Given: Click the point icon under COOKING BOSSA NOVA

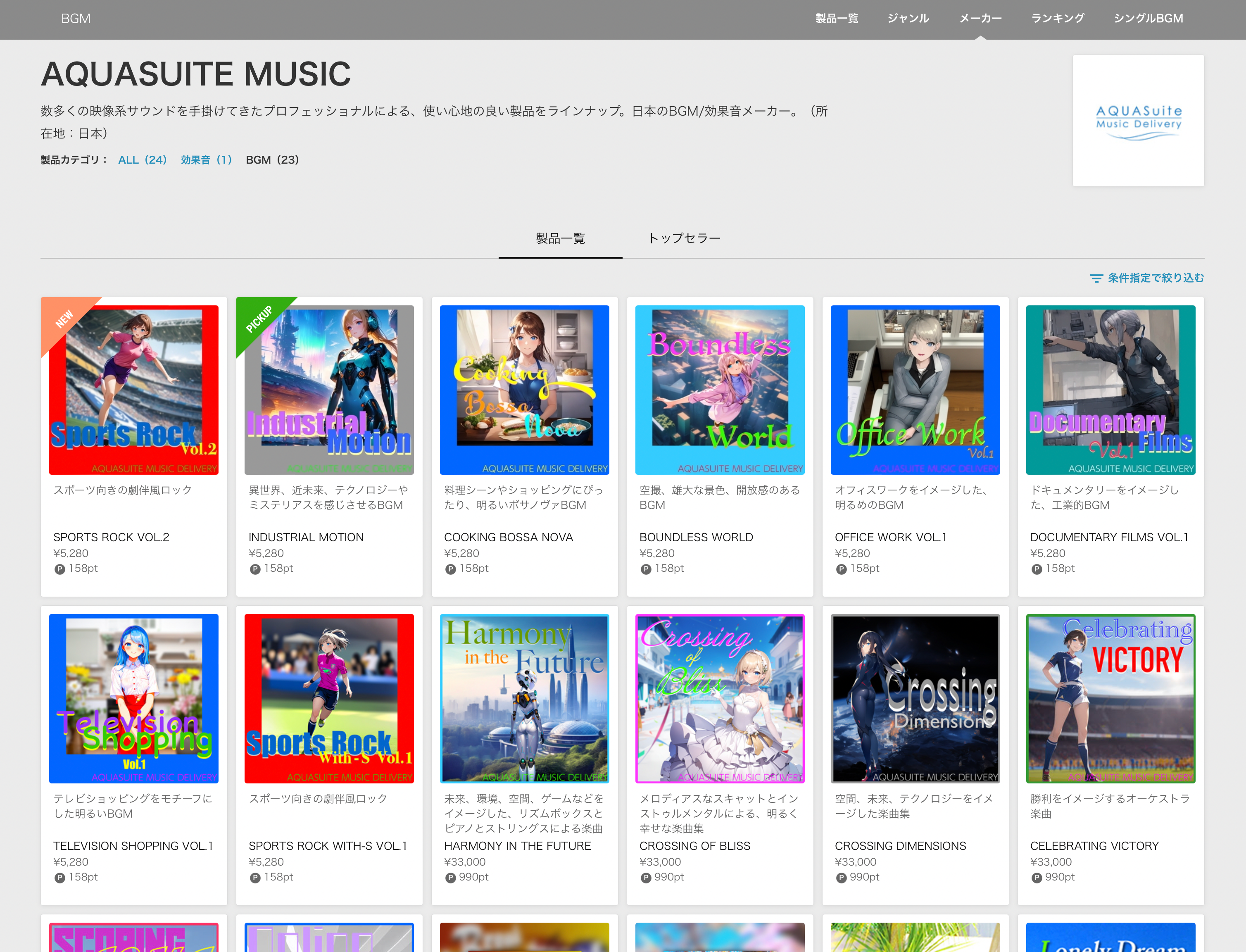Looking at the screenshot, I should [x=450, y=569].
